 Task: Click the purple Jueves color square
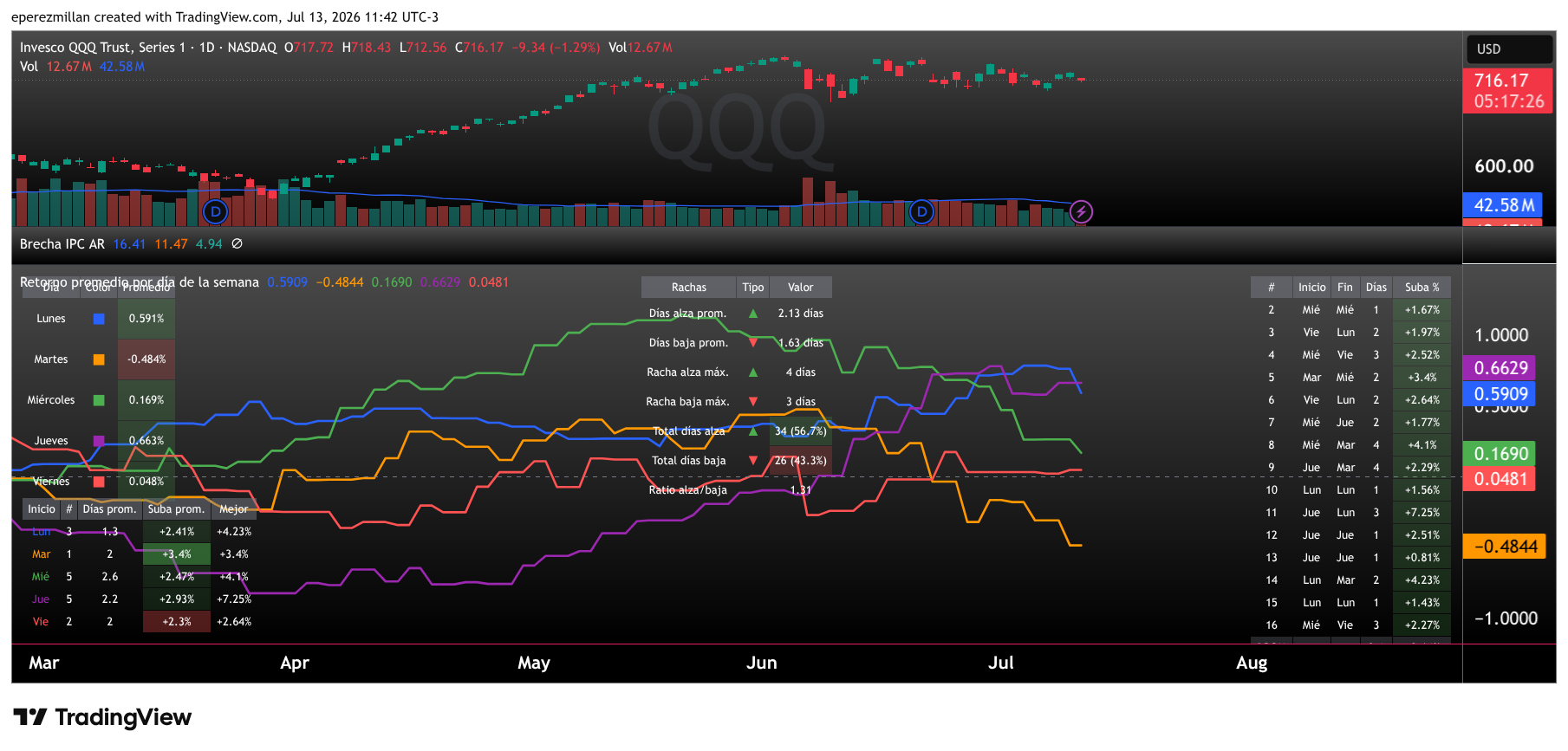click(99, 441)
